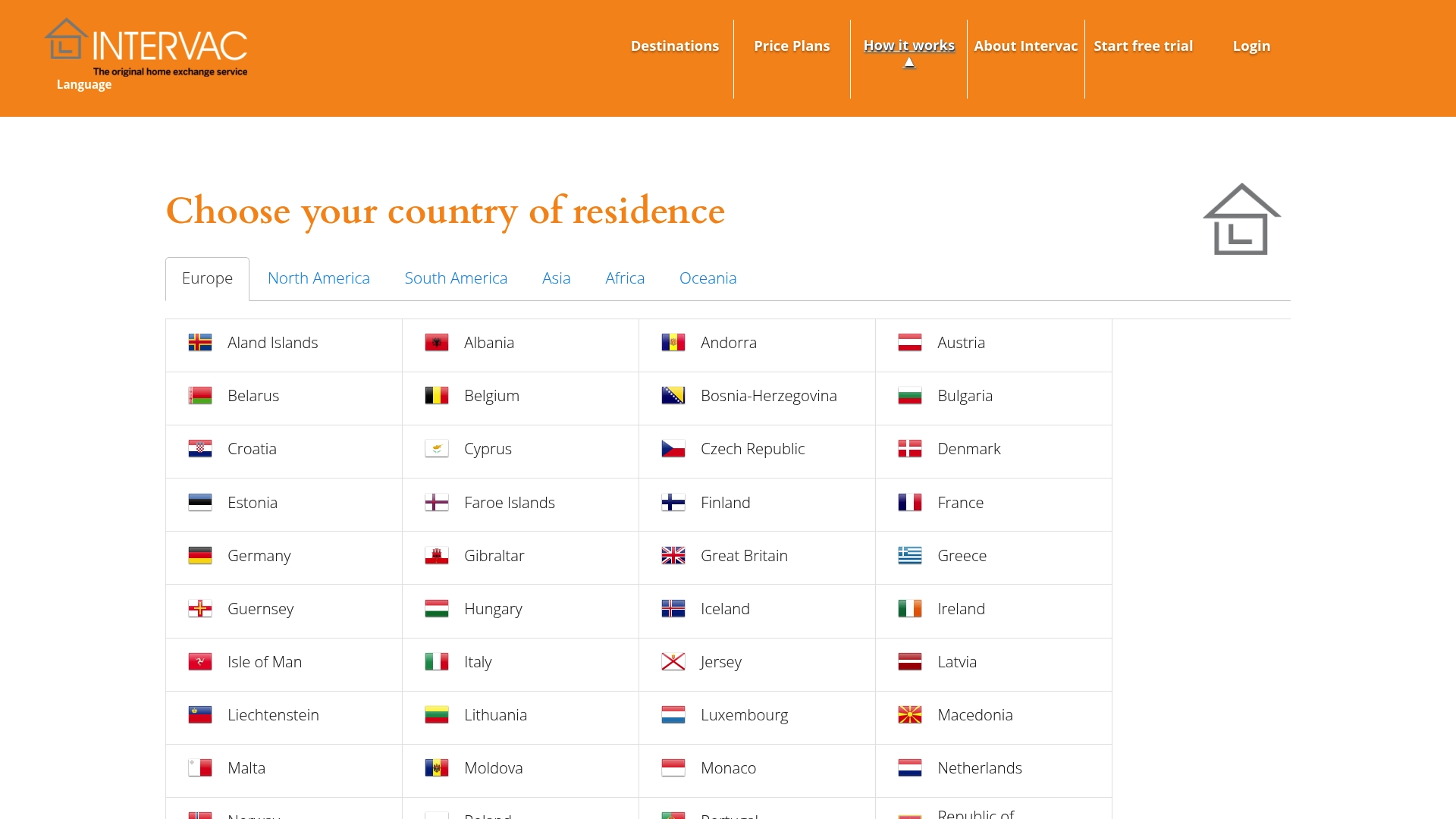
Task: Select France using its flag
Action: [908, 502]
